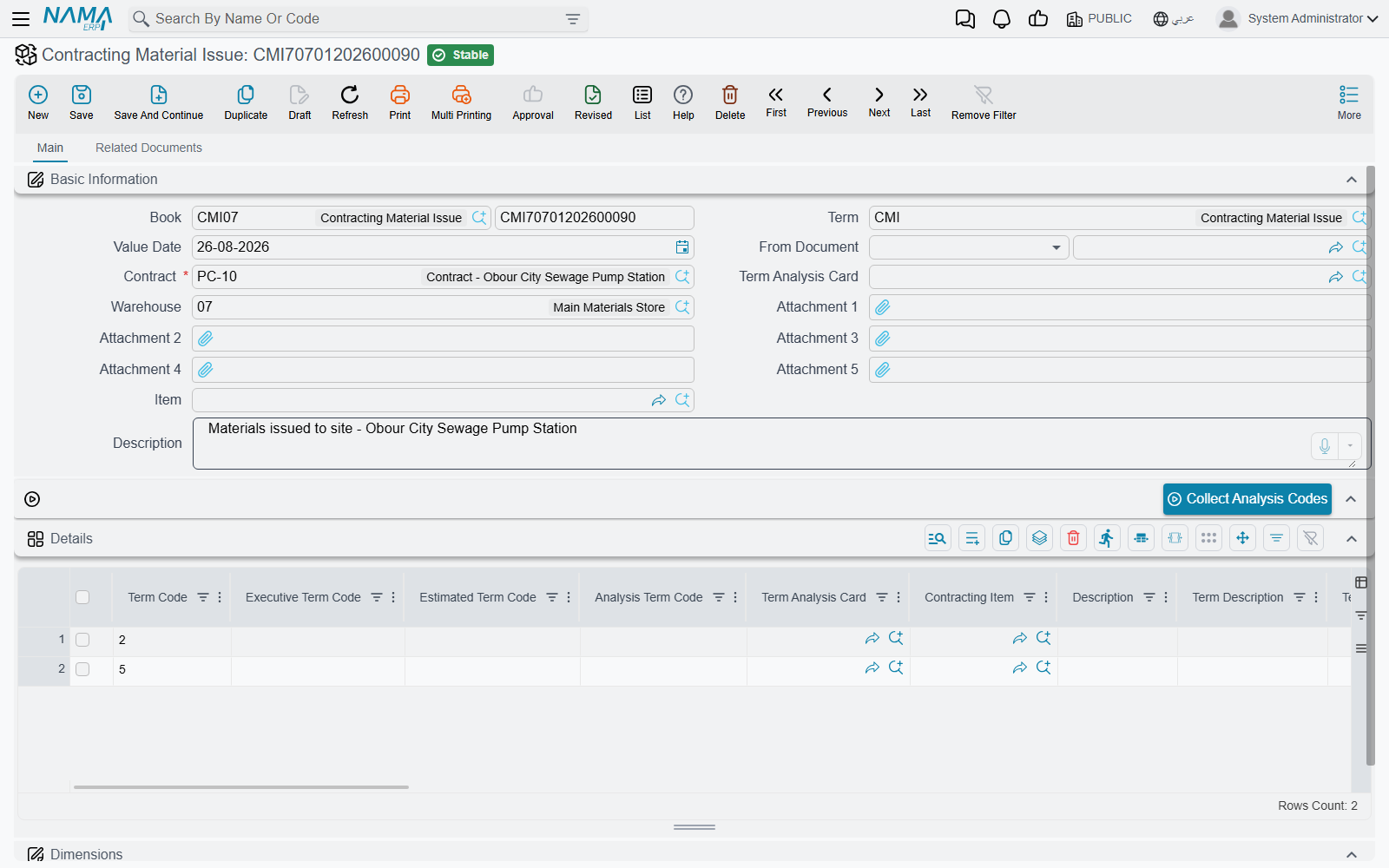The image size is (1389, 868).
Task: Collapse the Basic Information section
Action: coord(1352,180)
